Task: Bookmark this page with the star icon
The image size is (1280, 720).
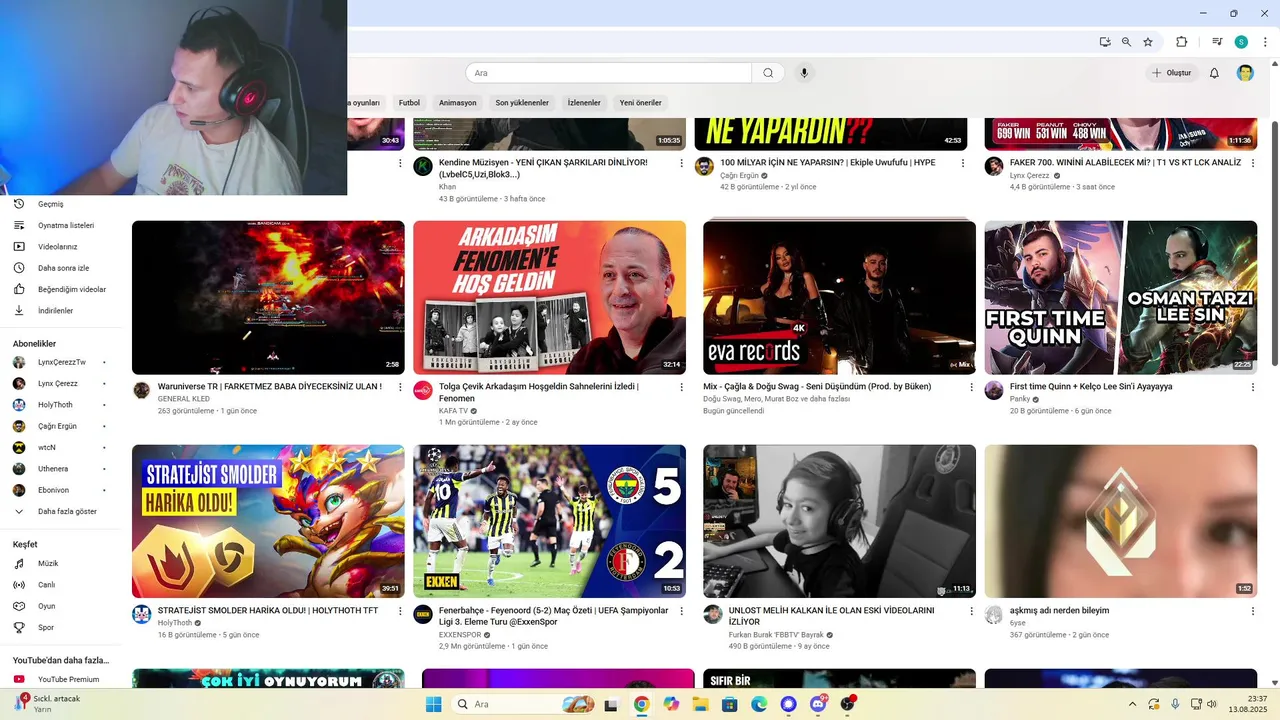Action: pyautogui.click(x=1148, y=42)
